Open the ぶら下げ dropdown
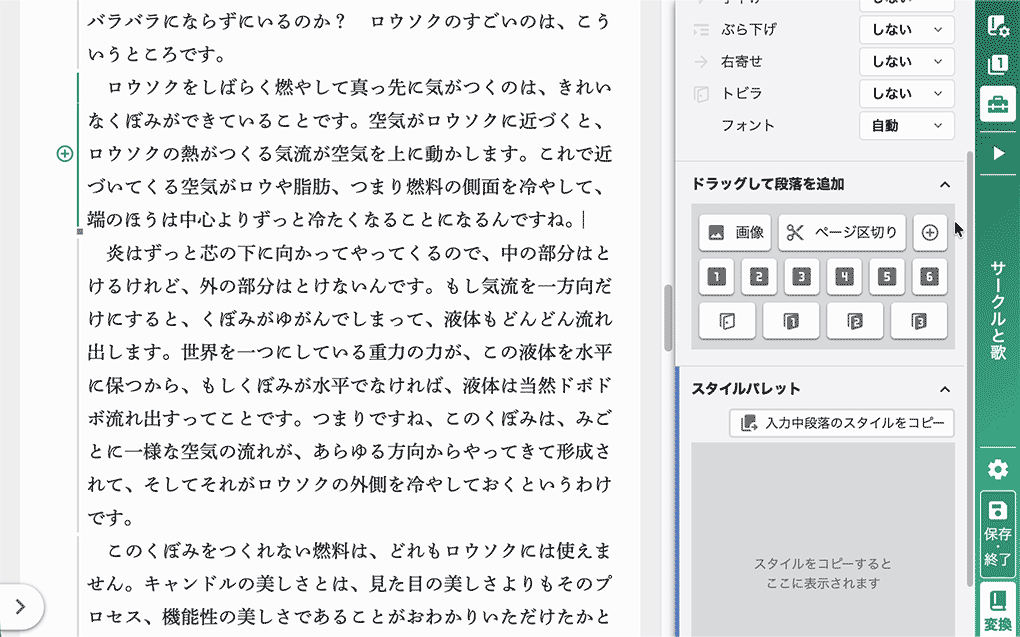Screen dimensions: 1020x637 (907, 30)
